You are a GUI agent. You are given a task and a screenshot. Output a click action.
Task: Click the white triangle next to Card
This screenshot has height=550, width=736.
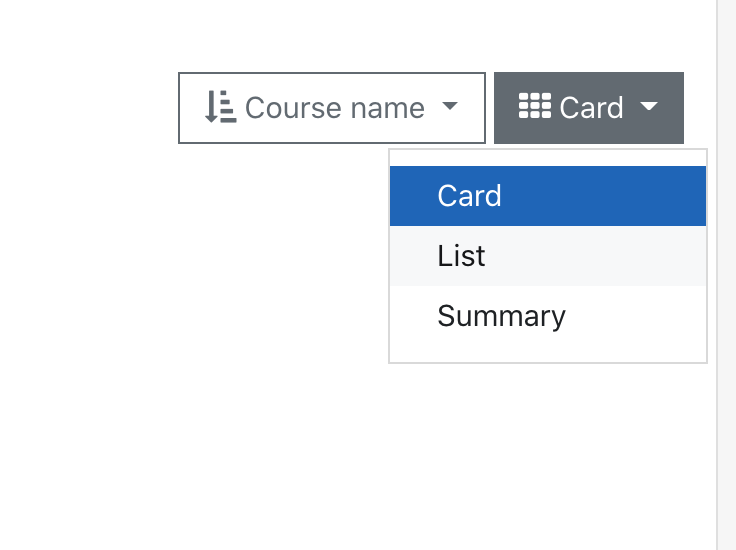coord(649,106)
